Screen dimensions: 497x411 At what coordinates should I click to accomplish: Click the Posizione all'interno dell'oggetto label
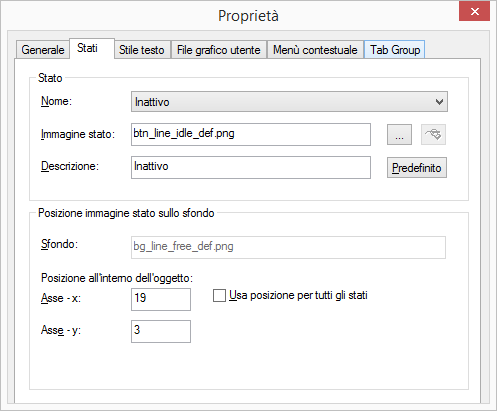click(x=117, y=278)
